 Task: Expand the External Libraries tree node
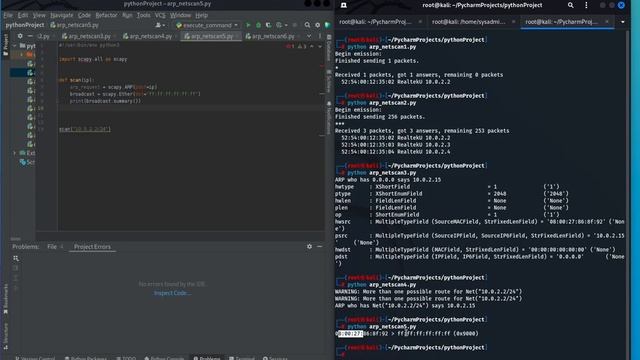tap(15, 153)
